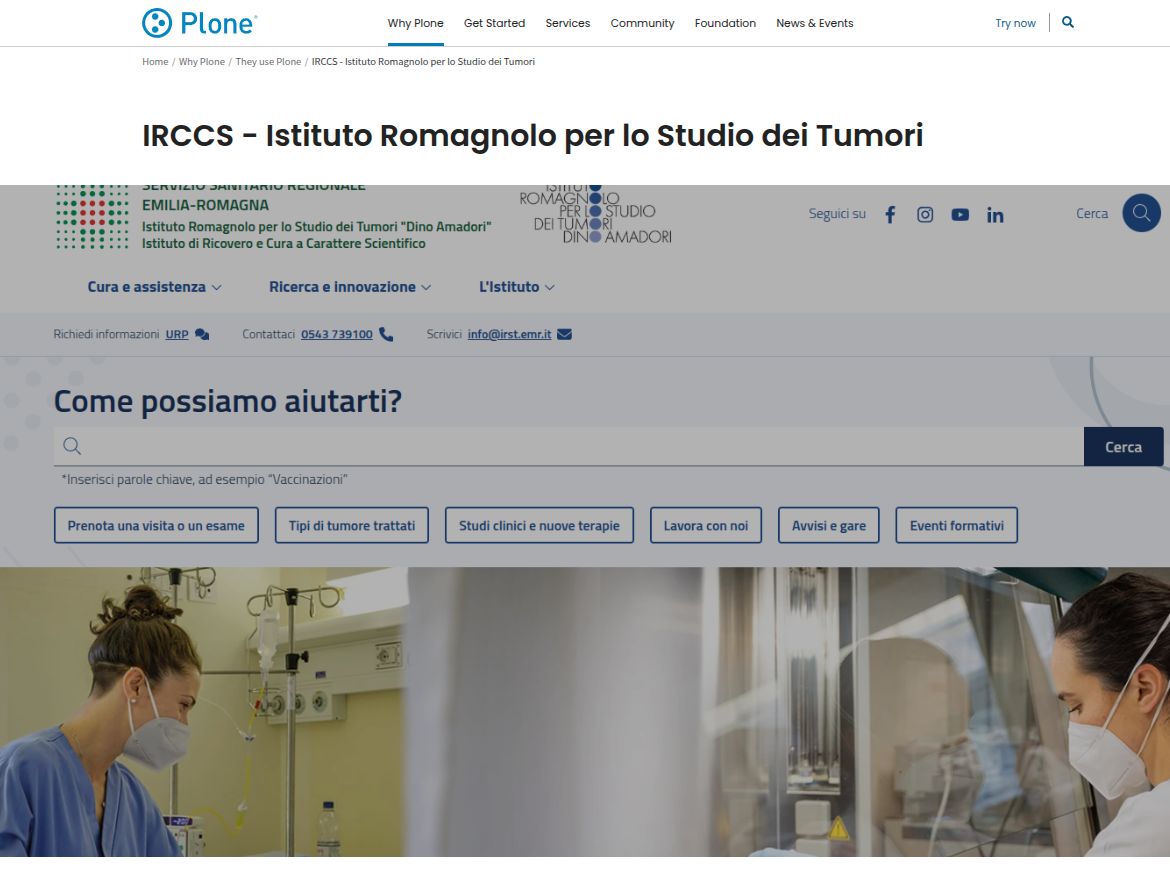This screenshot has height=888, width=1170.
Task: Open the Plone site search magnifier icon
Action: [1068, 22]
